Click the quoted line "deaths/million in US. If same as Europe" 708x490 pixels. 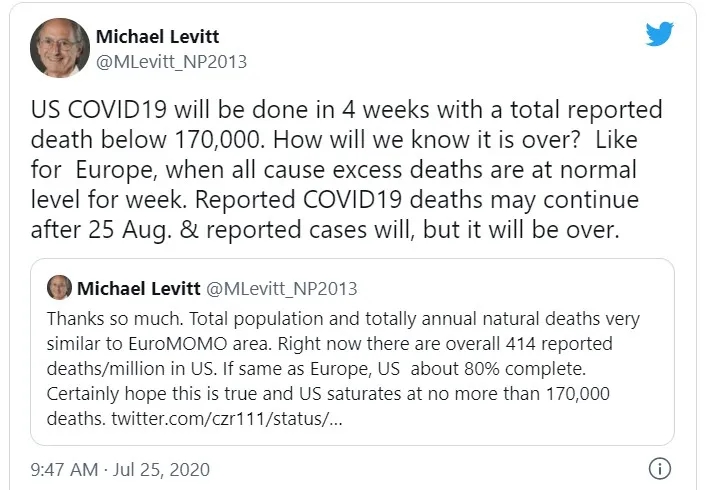316,369
